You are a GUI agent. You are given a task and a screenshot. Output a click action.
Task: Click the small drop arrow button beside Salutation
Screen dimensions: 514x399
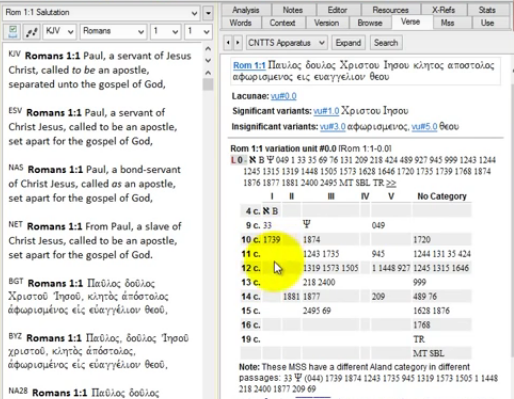(208, 13)
